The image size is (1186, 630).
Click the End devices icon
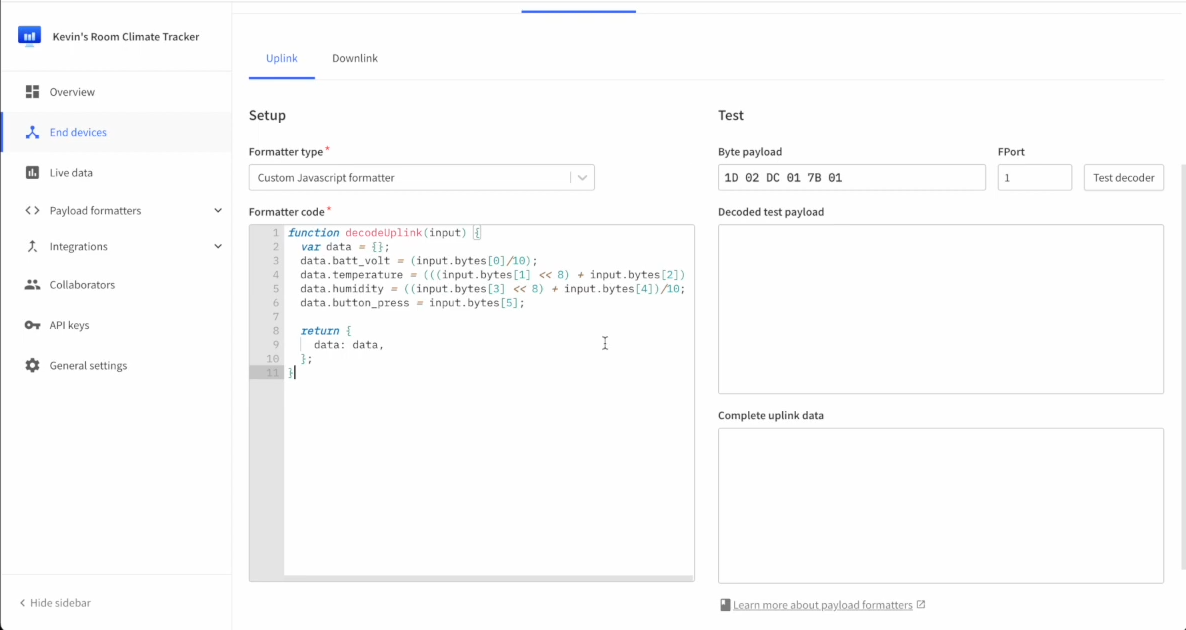32,132
